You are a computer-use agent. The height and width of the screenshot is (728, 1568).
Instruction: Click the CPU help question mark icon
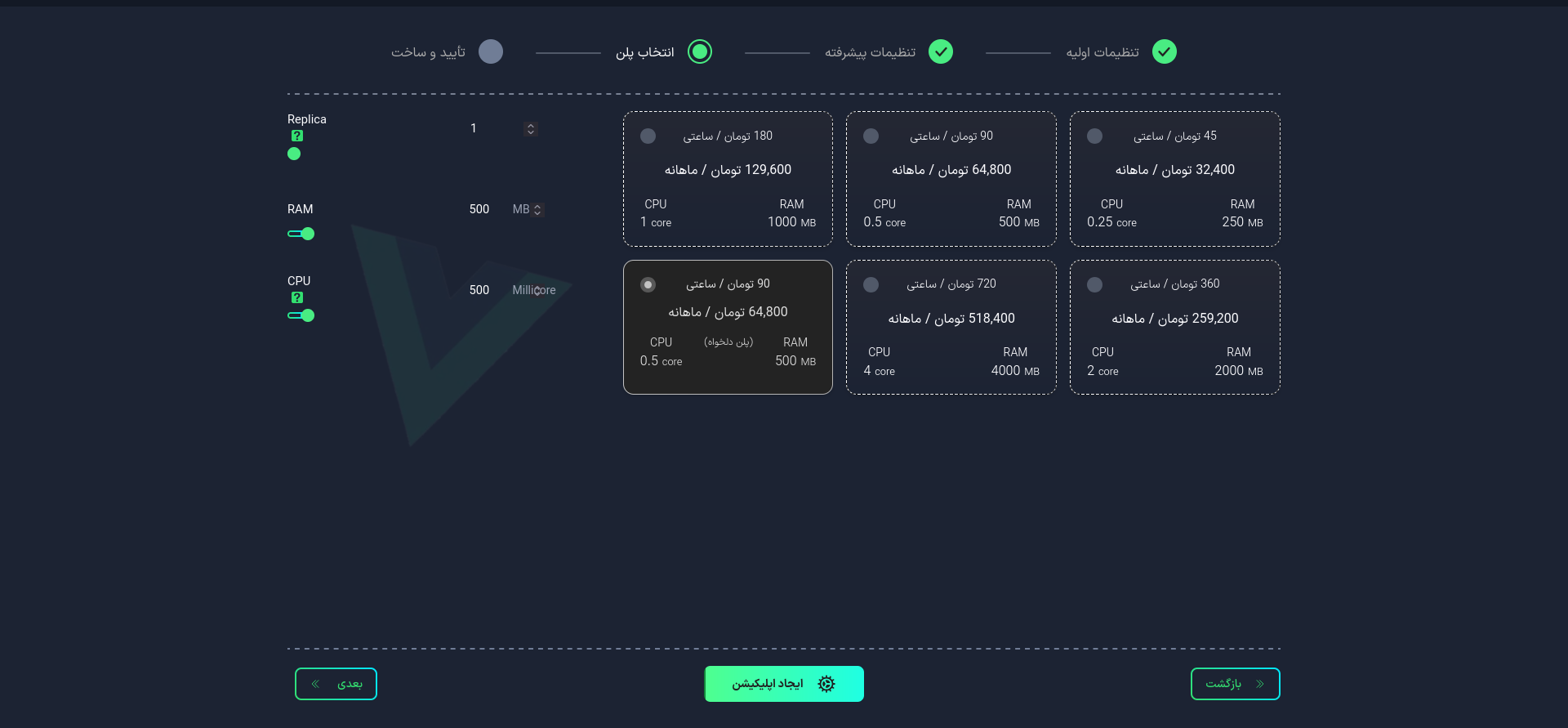pos(297,298)
